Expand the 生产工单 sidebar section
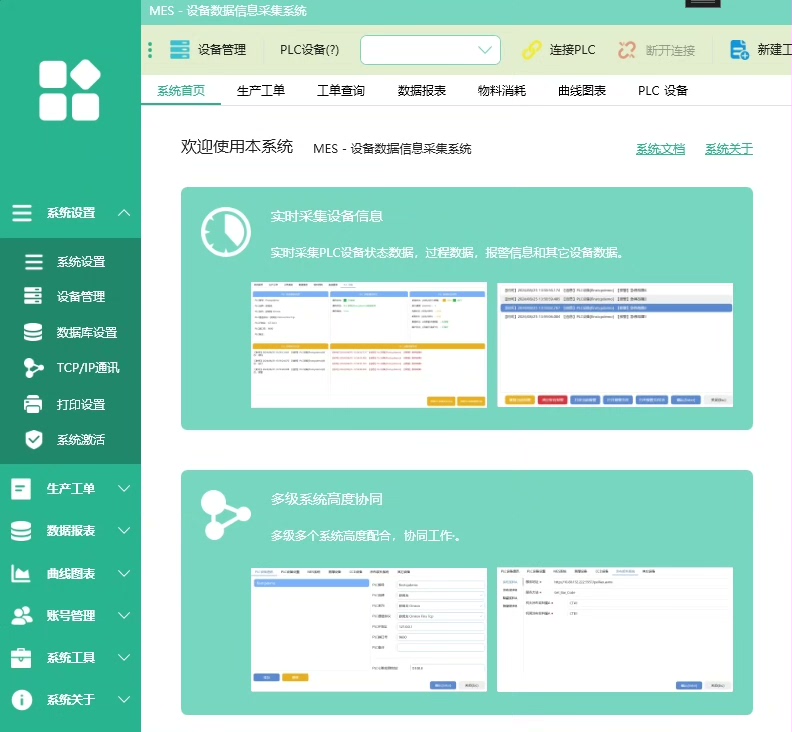 [x=124, y=489]
